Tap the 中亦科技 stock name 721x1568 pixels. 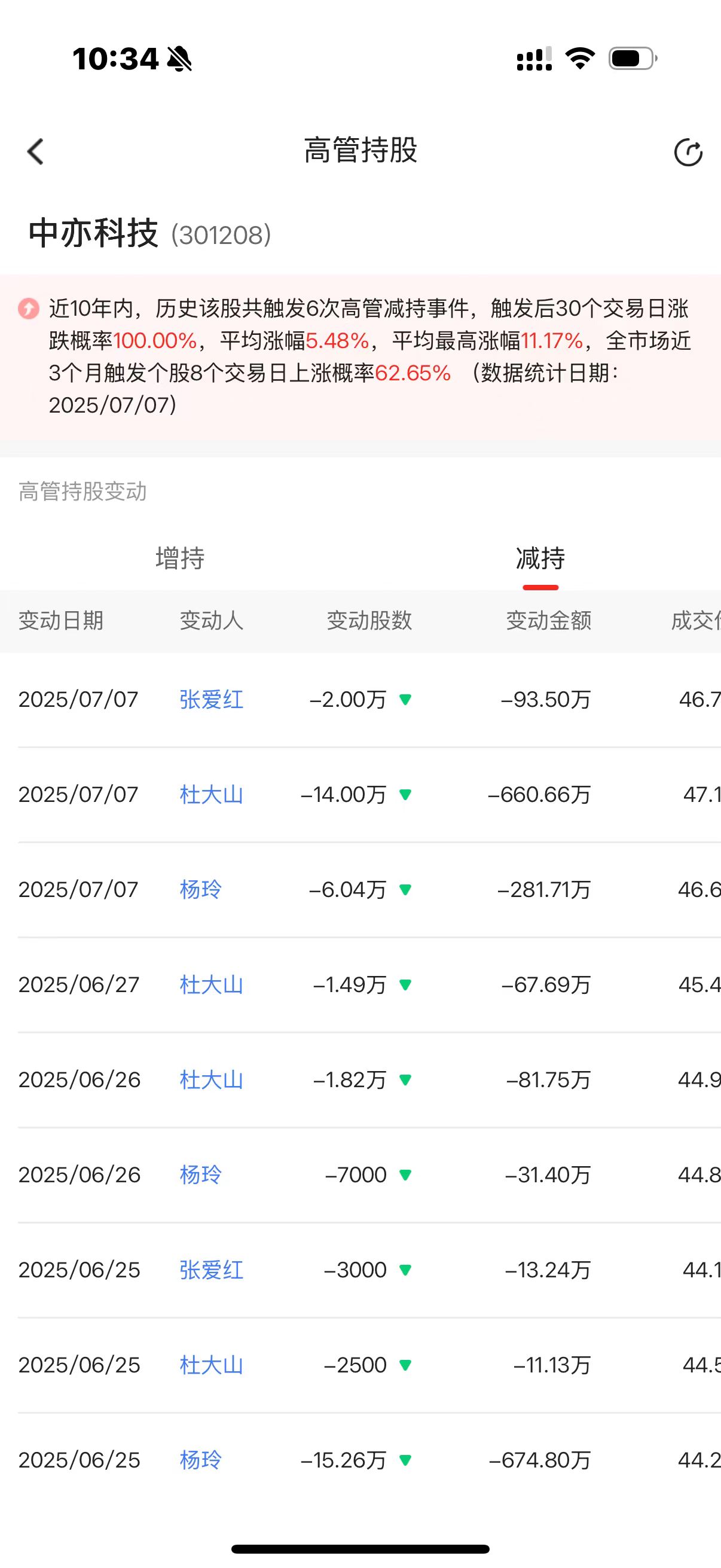pyautogui.click(x=93, y=233)
